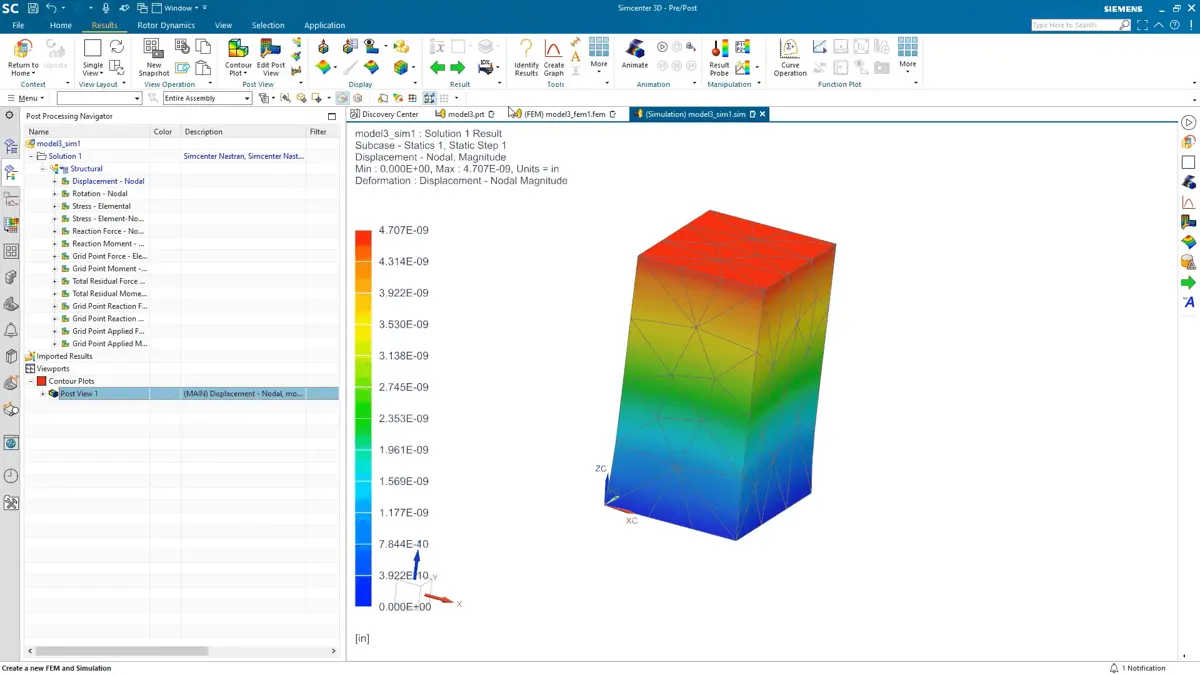Click the legend max value 4.707E-09
This screenshot has height=675, width=1200.
(x=404, y=230)
